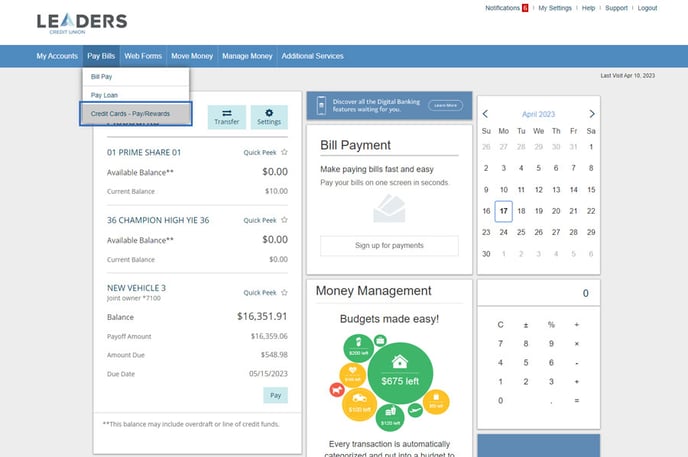This screenshot has width=688, height=457.
Task: Select April 30 in the calendar
Action: pyautogui.click(x=486, y=253)
